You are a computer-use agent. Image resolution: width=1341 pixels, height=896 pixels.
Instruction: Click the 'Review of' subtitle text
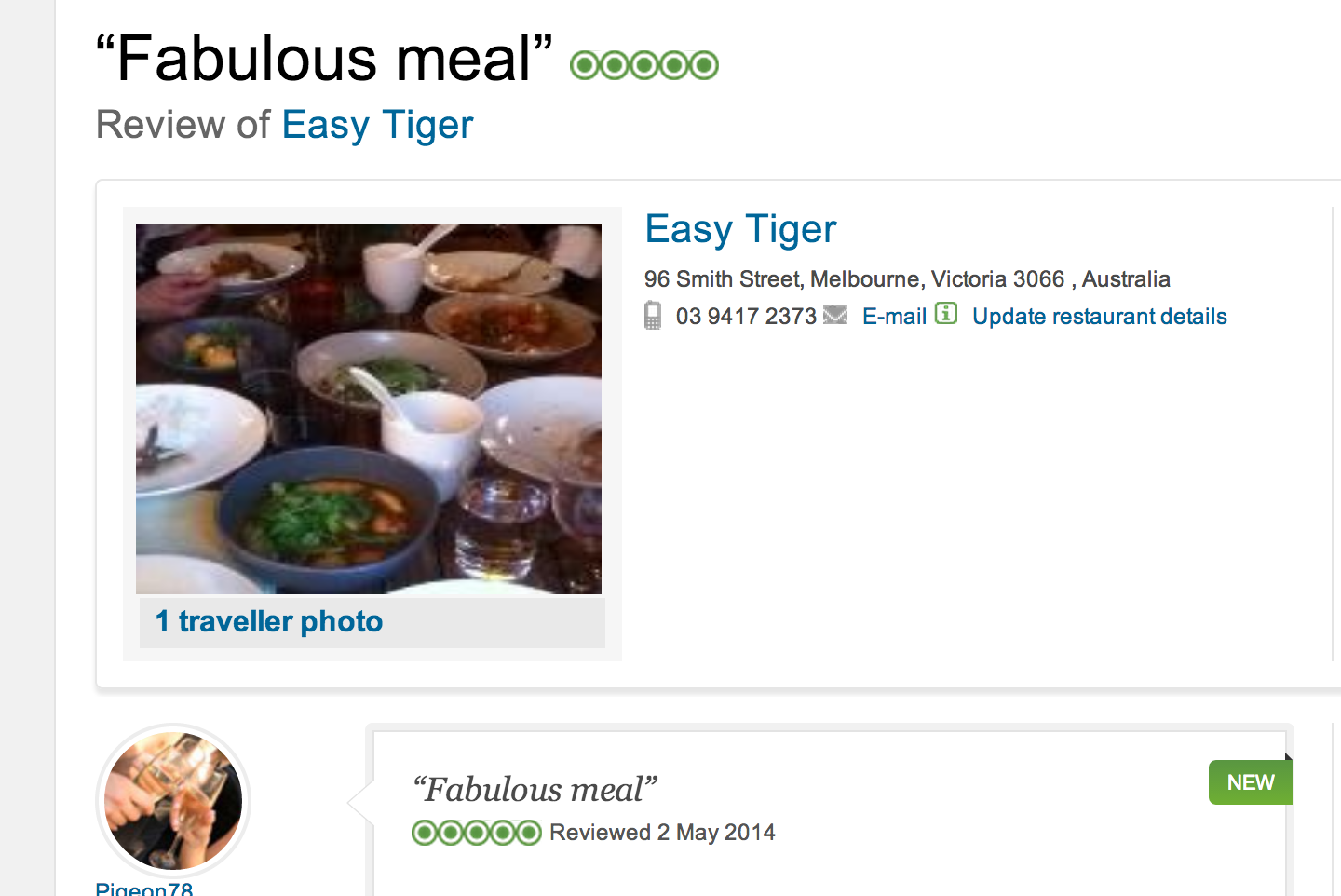point(183,125)
